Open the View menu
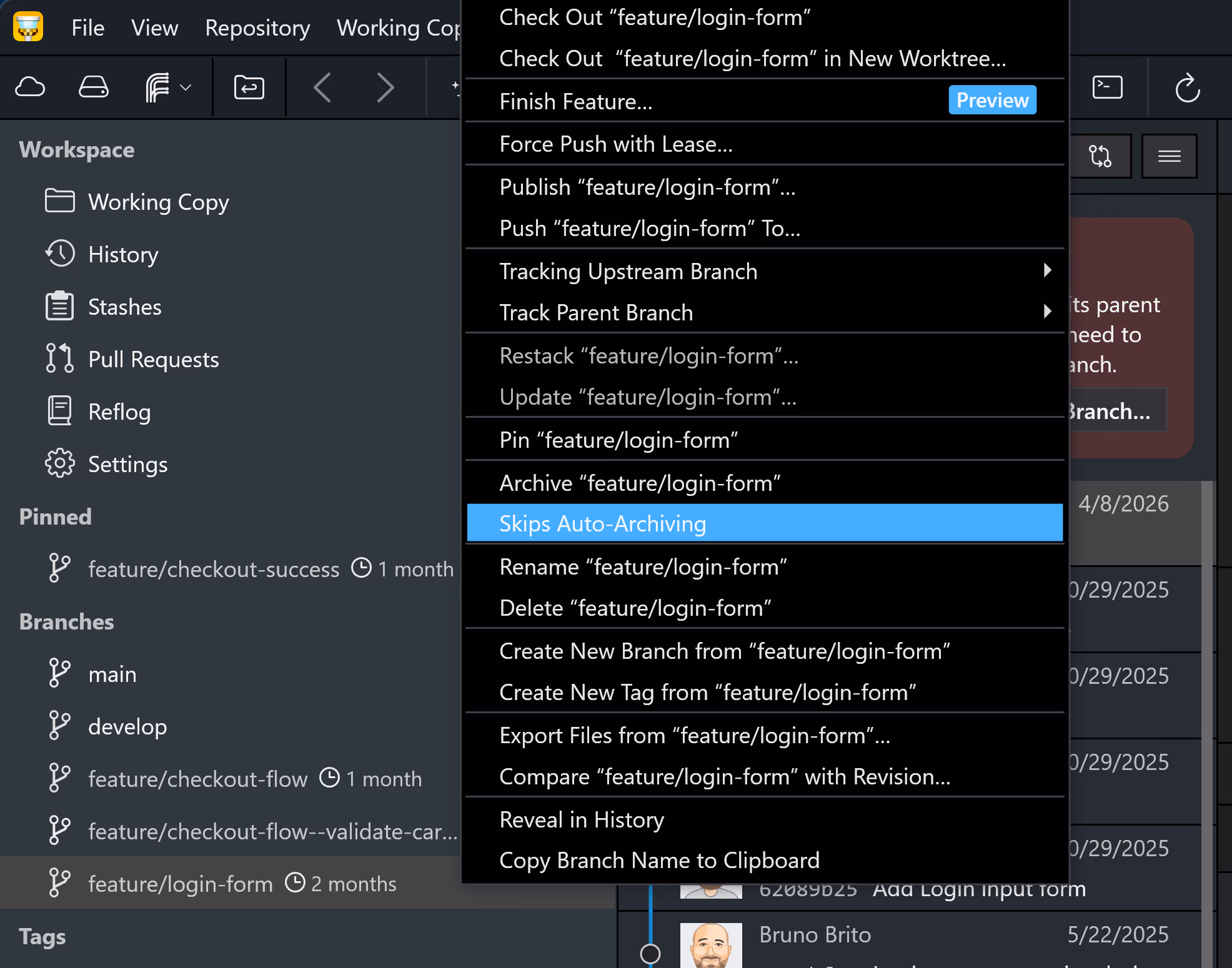This screenshot has width=1232, height=968. 154,27
